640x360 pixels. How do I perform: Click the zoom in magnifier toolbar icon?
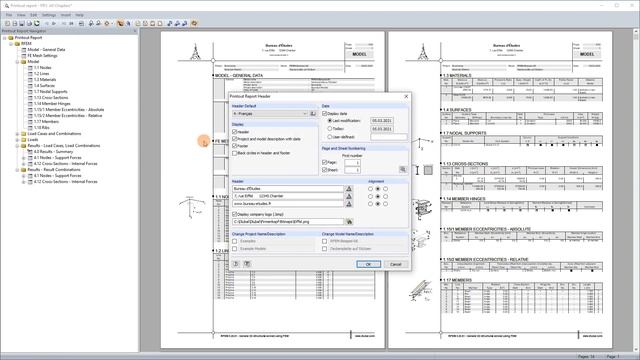pyautogui.click(x=91, y=24)
